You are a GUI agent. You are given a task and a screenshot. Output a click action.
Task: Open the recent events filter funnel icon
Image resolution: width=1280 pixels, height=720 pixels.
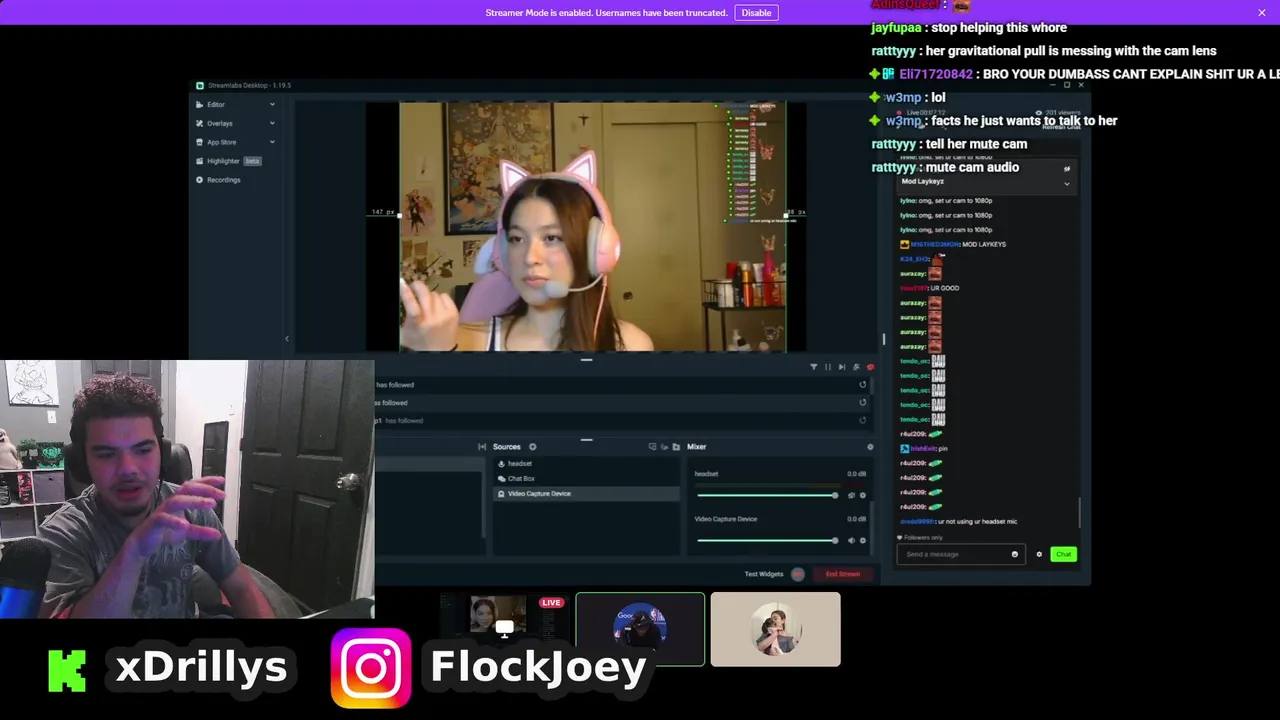pos(813,367)
